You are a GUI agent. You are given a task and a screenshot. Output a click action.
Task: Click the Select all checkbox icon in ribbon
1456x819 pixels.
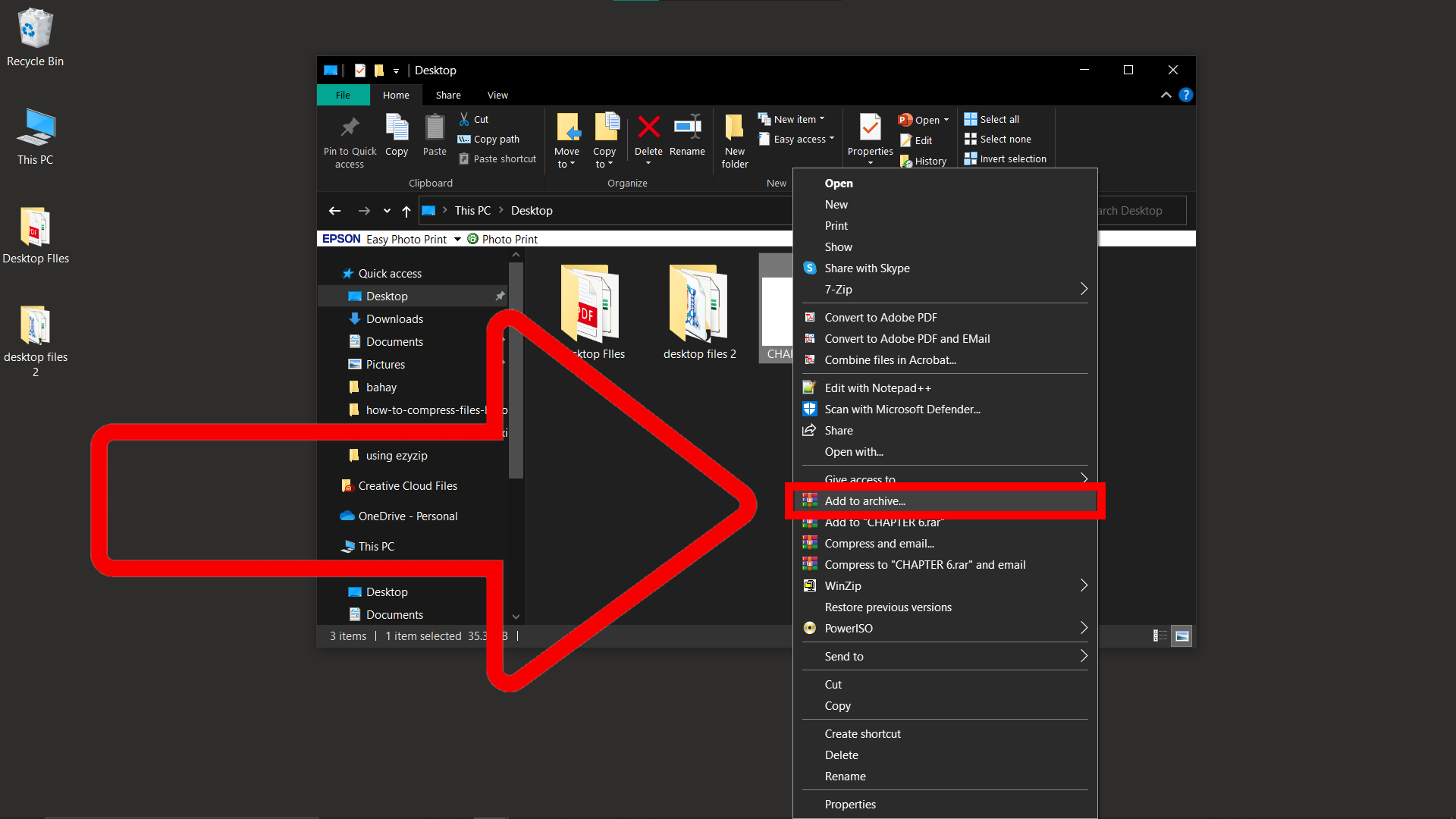point(969,118)
